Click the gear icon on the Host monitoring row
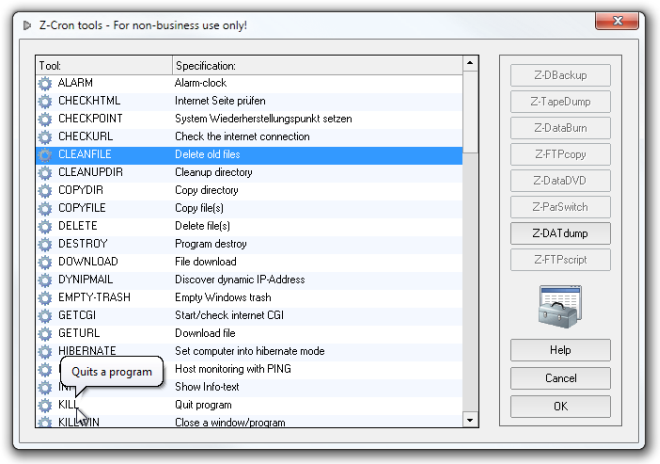The image size is (660, 464). pos(45,370)
